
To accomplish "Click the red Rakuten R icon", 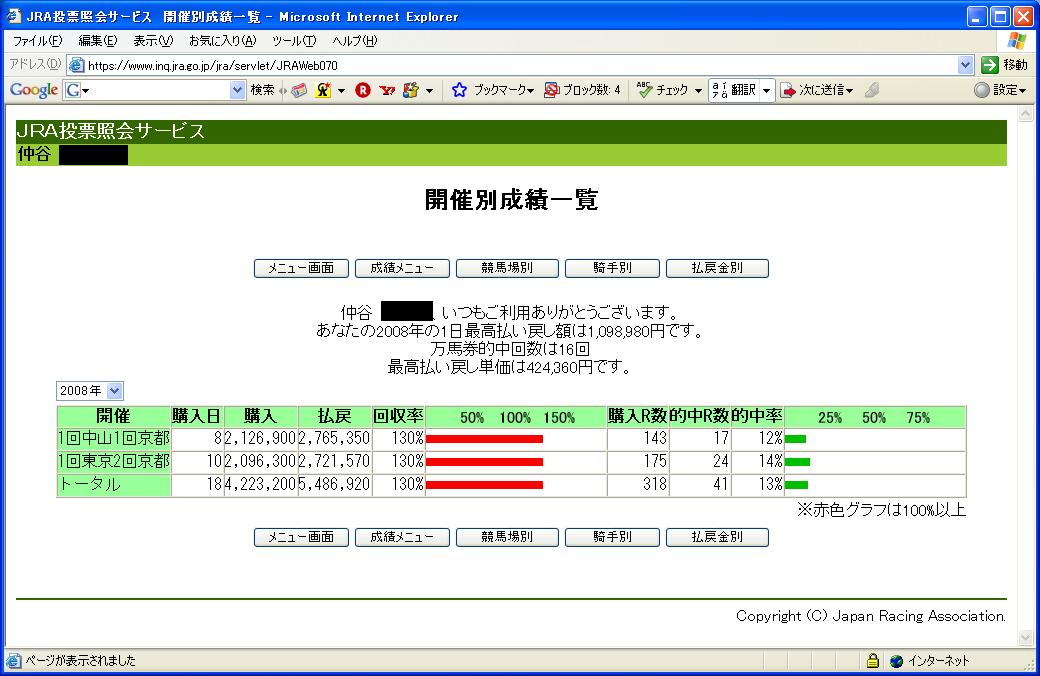I will 363,90.
